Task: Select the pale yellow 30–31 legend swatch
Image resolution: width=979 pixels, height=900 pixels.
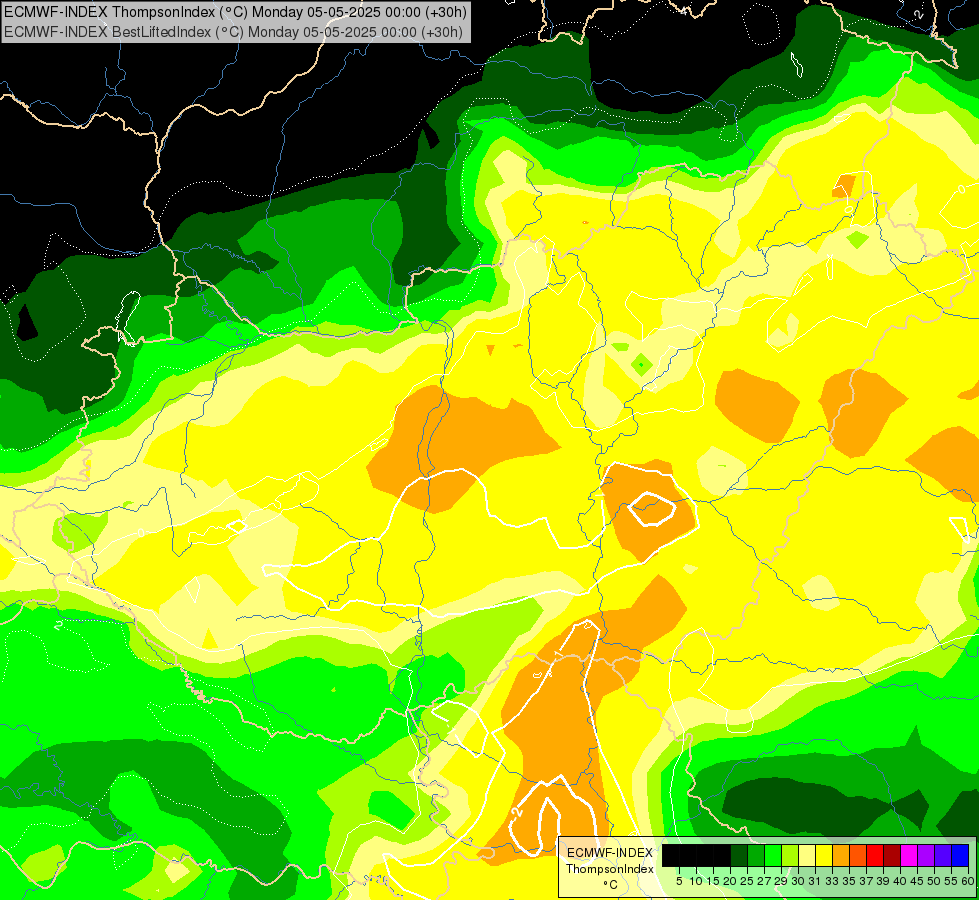Action: pos(807,855)
